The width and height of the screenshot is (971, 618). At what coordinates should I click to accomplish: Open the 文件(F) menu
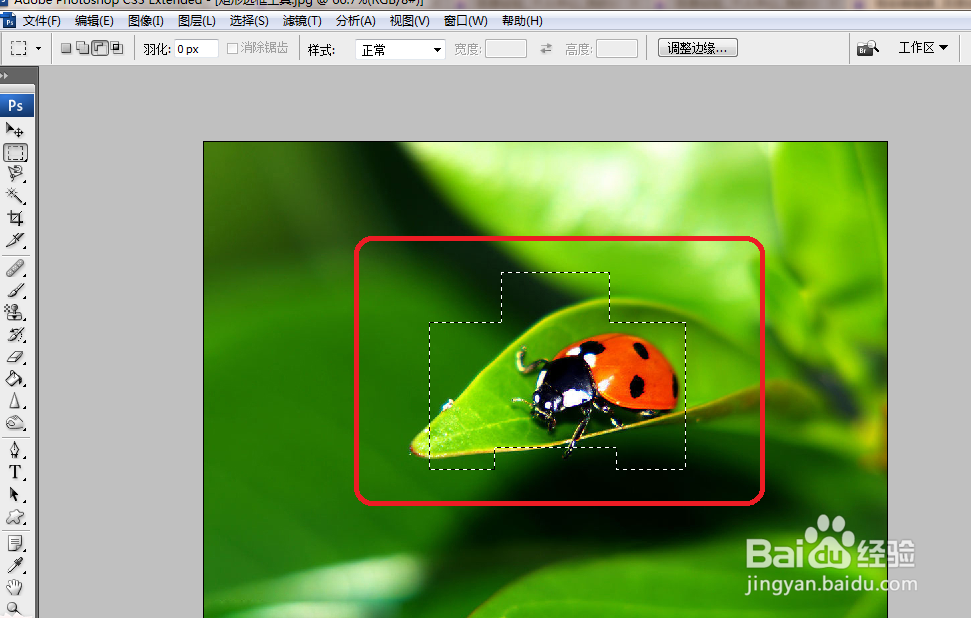coord(41,21)
